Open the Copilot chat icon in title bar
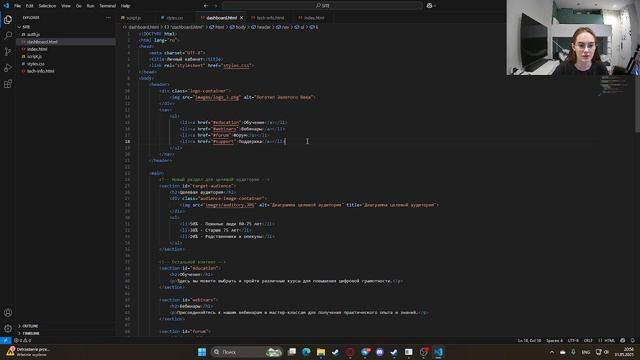 [x=429, y=6]
